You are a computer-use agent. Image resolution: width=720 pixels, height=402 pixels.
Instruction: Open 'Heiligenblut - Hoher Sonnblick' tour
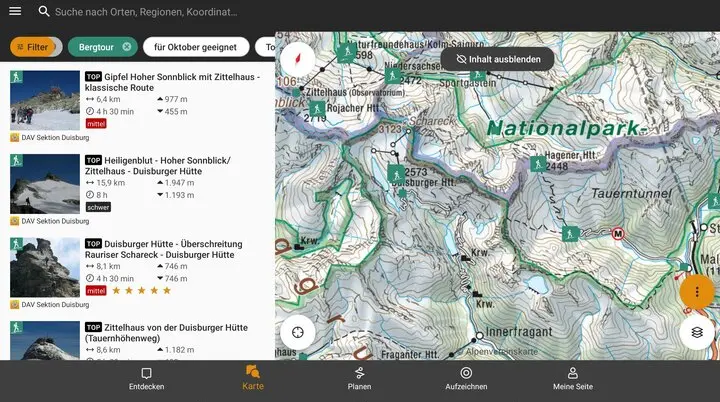click(x=172, y=166)
